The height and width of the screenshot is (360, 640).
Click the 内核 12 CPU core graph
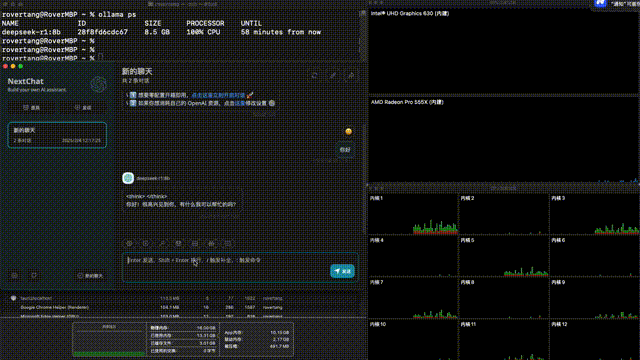595,340
